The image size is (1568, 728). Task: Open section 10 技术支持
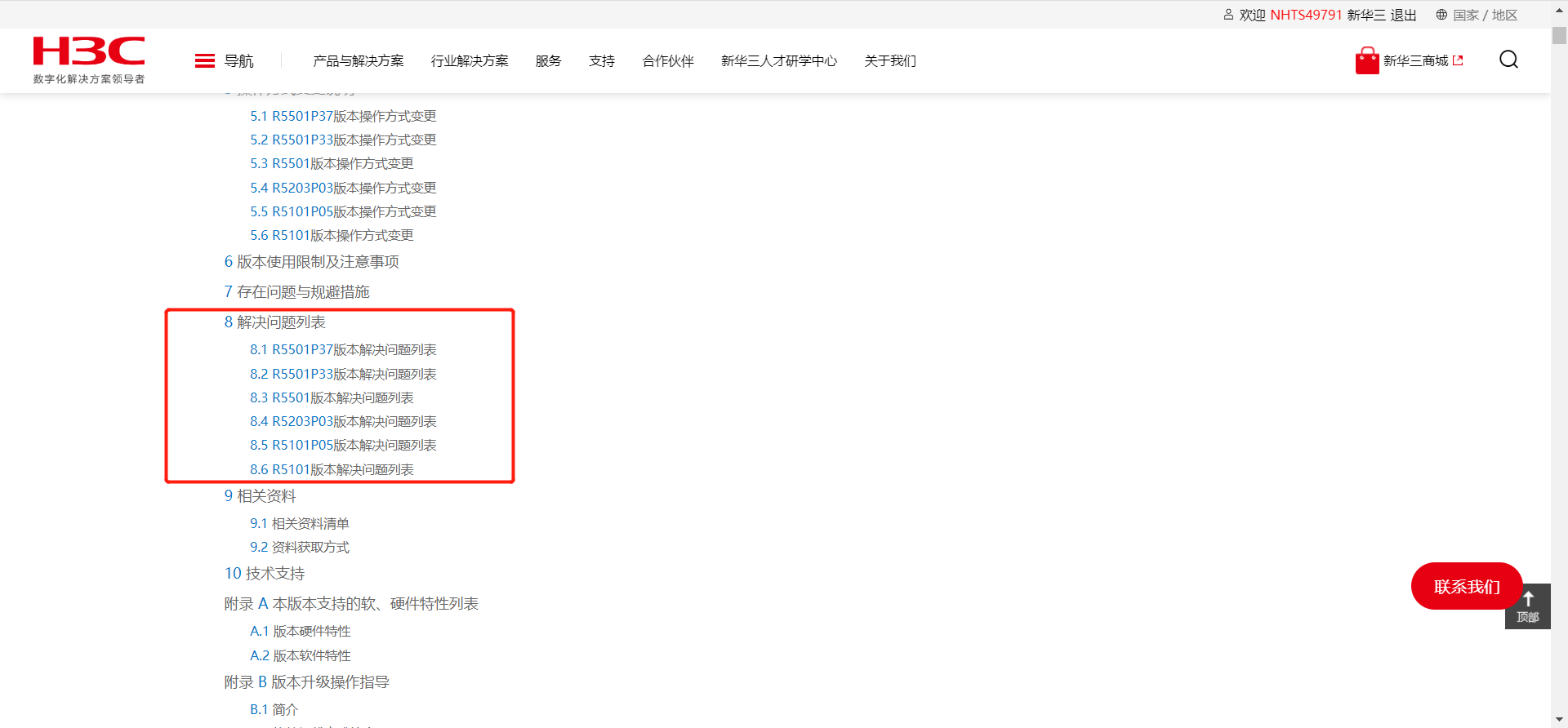pos(265,573)
